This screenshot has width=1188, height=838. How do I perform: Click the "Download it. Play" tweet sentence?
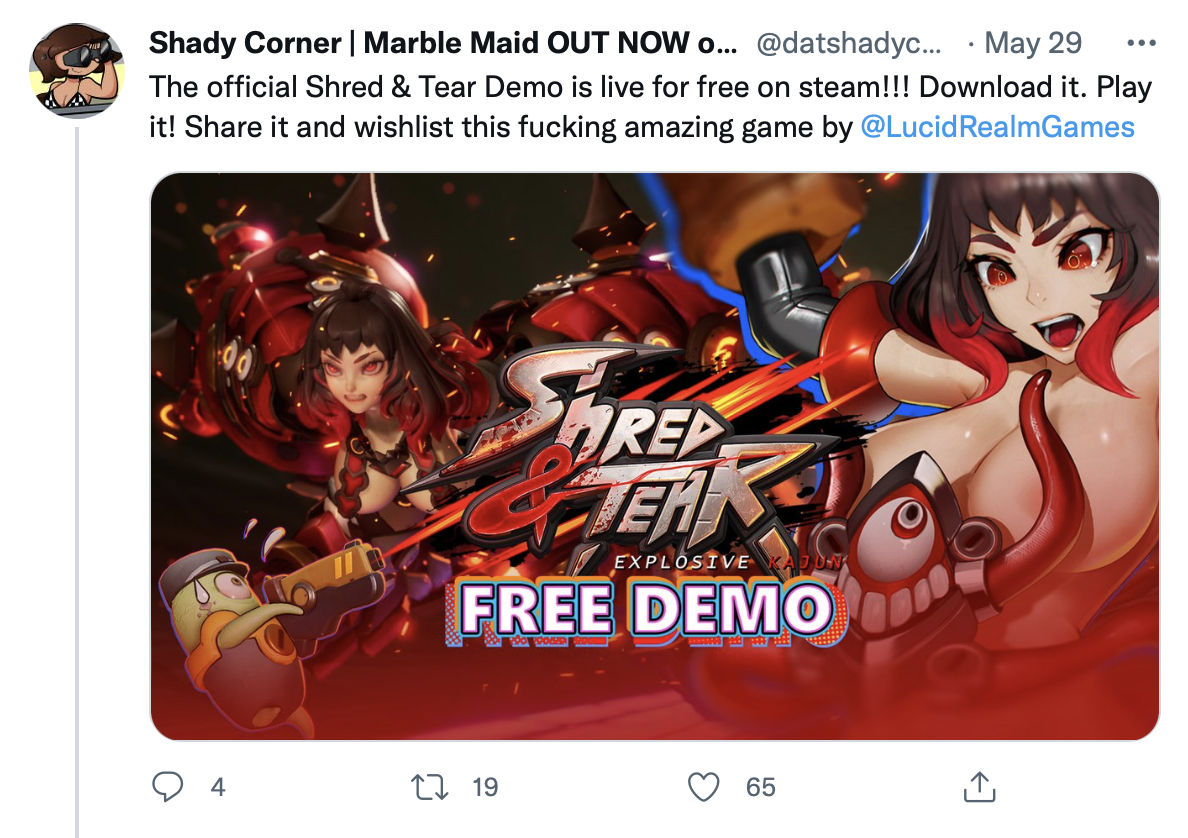(x=1035, y=87)
